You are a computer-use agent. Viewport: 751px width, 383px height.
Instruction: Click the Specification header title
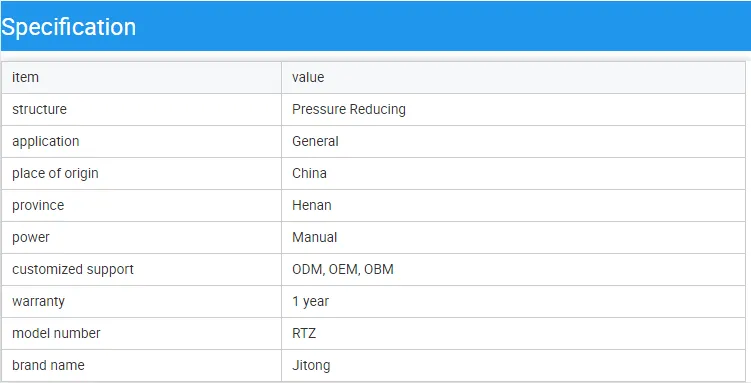tap(68, 27)
